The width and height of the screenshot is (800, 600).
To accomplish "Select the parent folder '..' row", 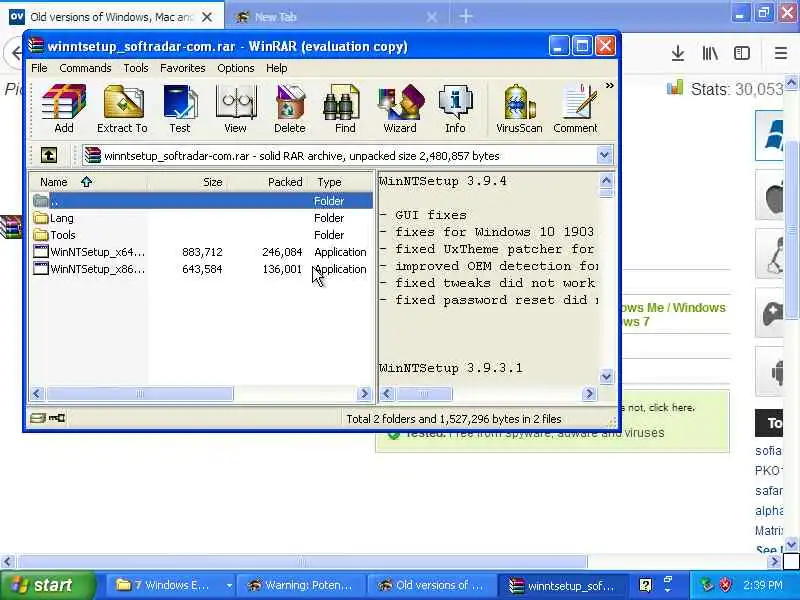I will pyautogui.click(x=202, y=201).
